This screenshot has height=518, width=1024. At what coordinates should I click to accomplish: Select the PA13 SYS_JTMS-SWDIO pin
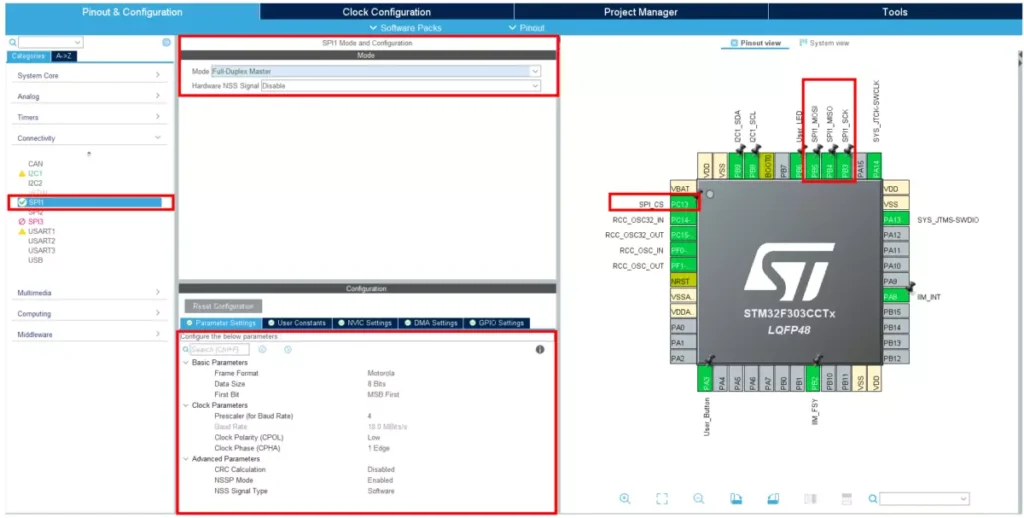(x=895, y=219)
